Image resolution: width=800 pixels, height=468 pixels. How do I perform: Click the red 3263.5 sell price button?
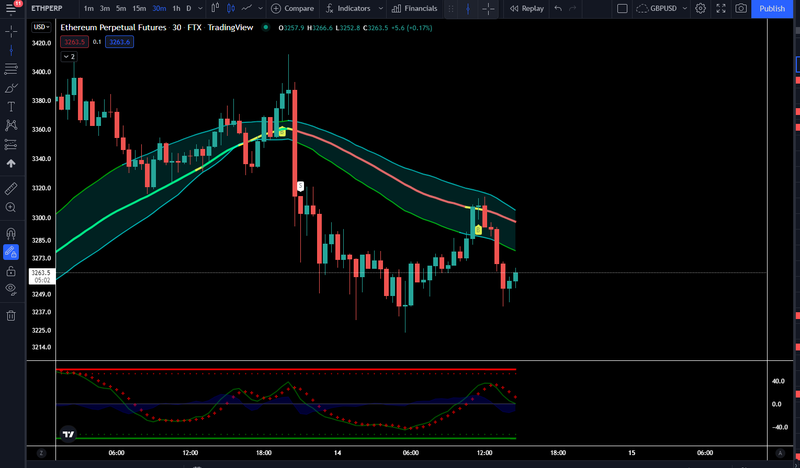[74, 42]
